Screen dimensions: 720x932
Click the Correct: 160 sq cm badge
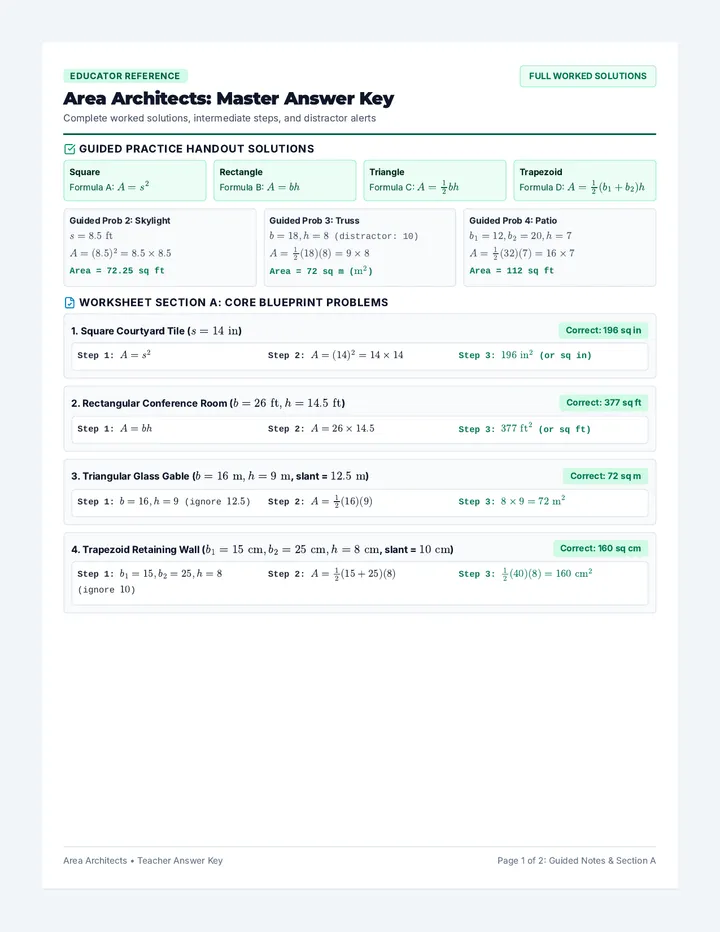[x=600, y=549]
